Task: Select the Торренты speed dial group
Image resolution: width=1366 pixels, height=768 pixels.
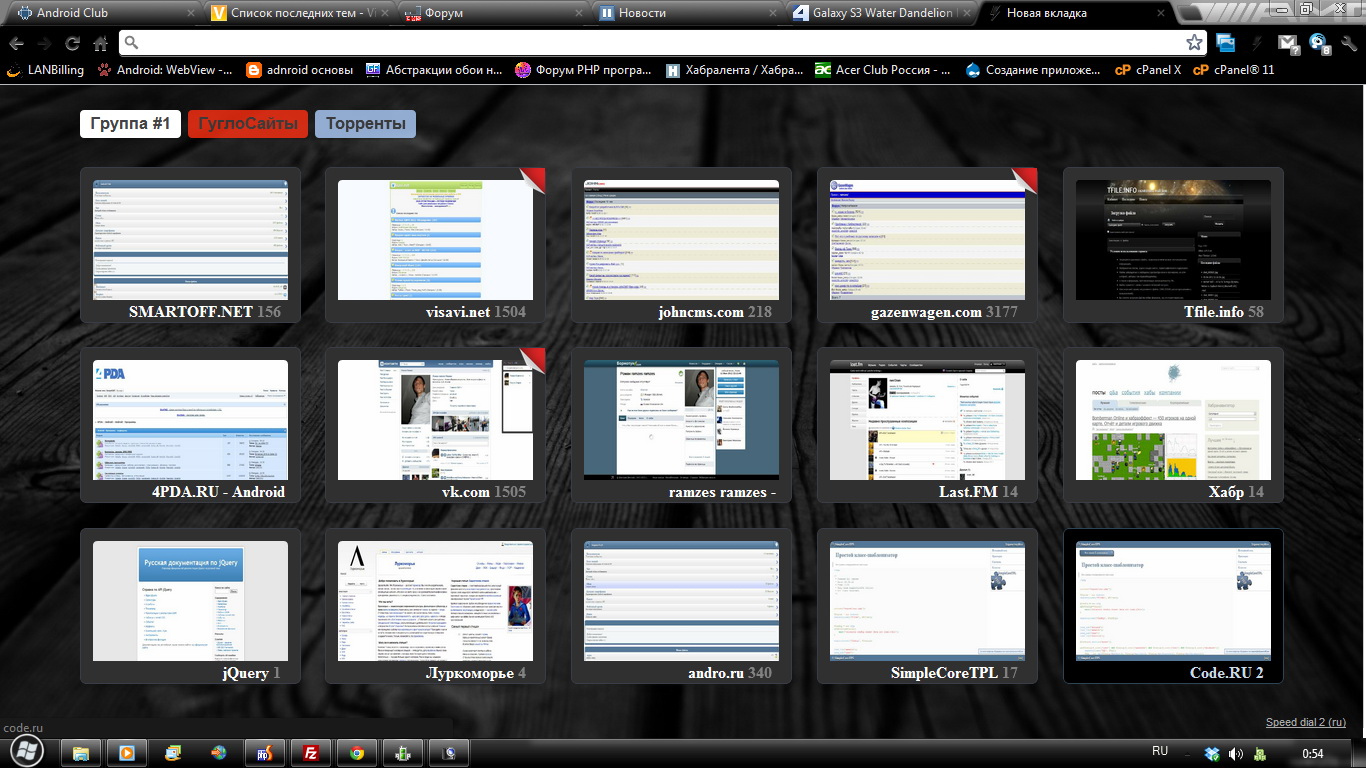Action: (365, 124)
